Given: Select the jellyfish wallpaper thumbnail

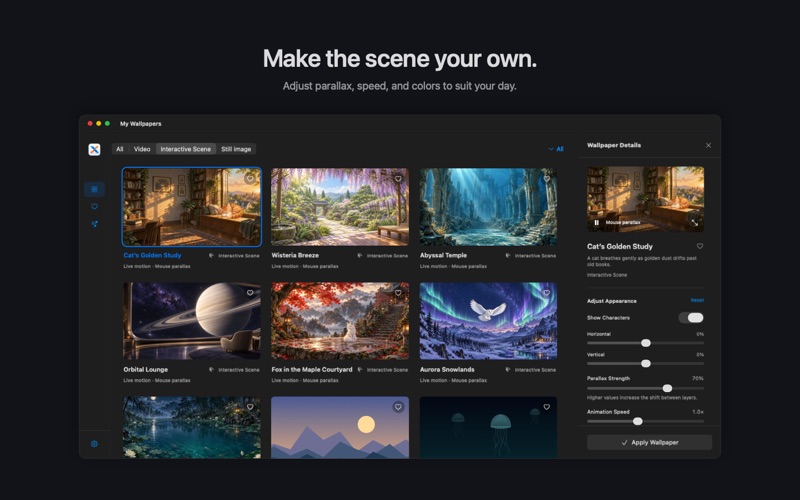Looking at the screenshot, I should click(488, 428).
